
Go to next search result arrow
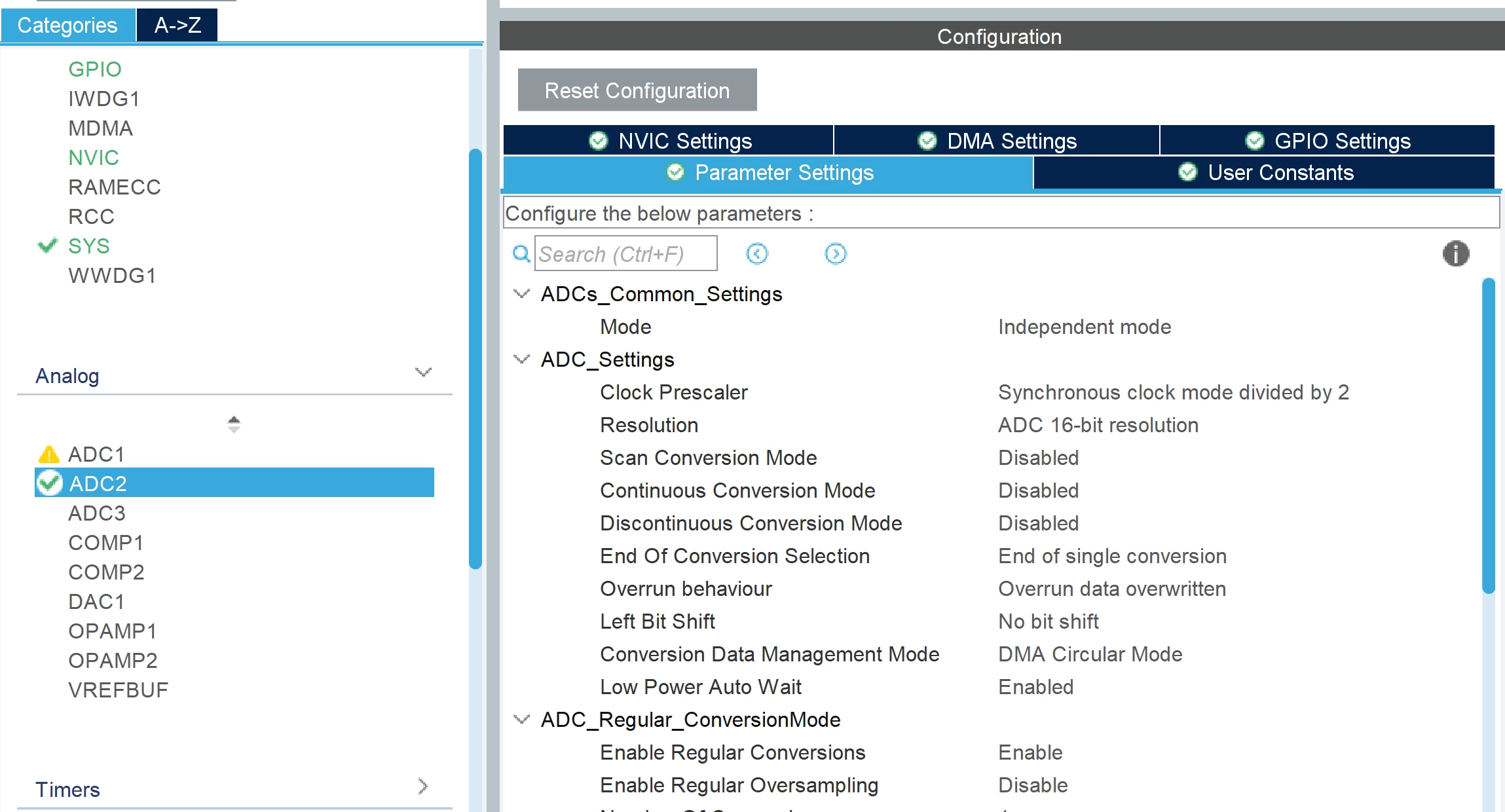click(836, 253)
